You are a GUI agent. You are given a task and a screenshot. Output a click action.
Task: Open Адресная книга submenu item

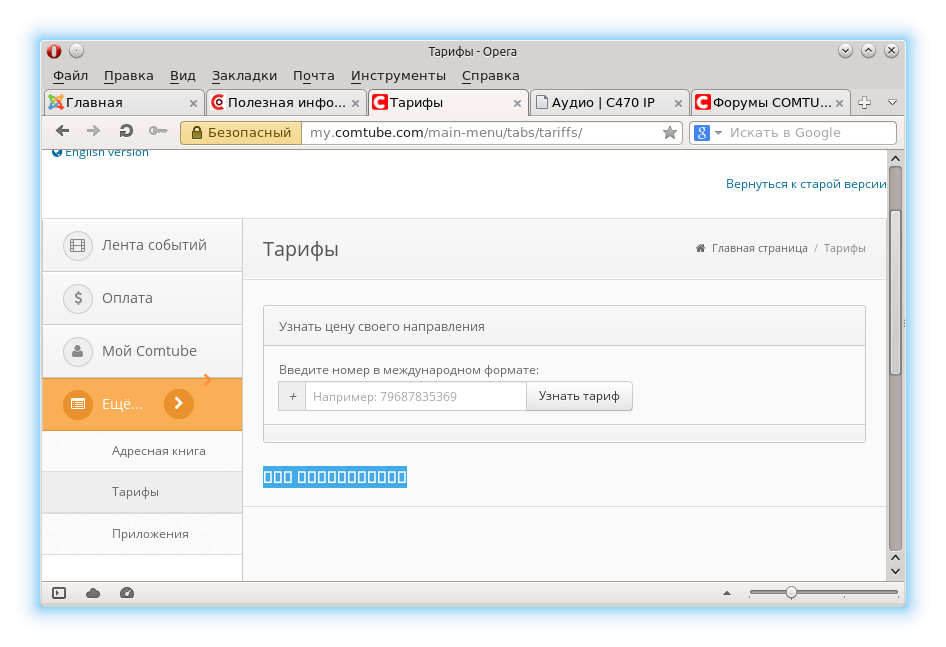tap(142, 451)
